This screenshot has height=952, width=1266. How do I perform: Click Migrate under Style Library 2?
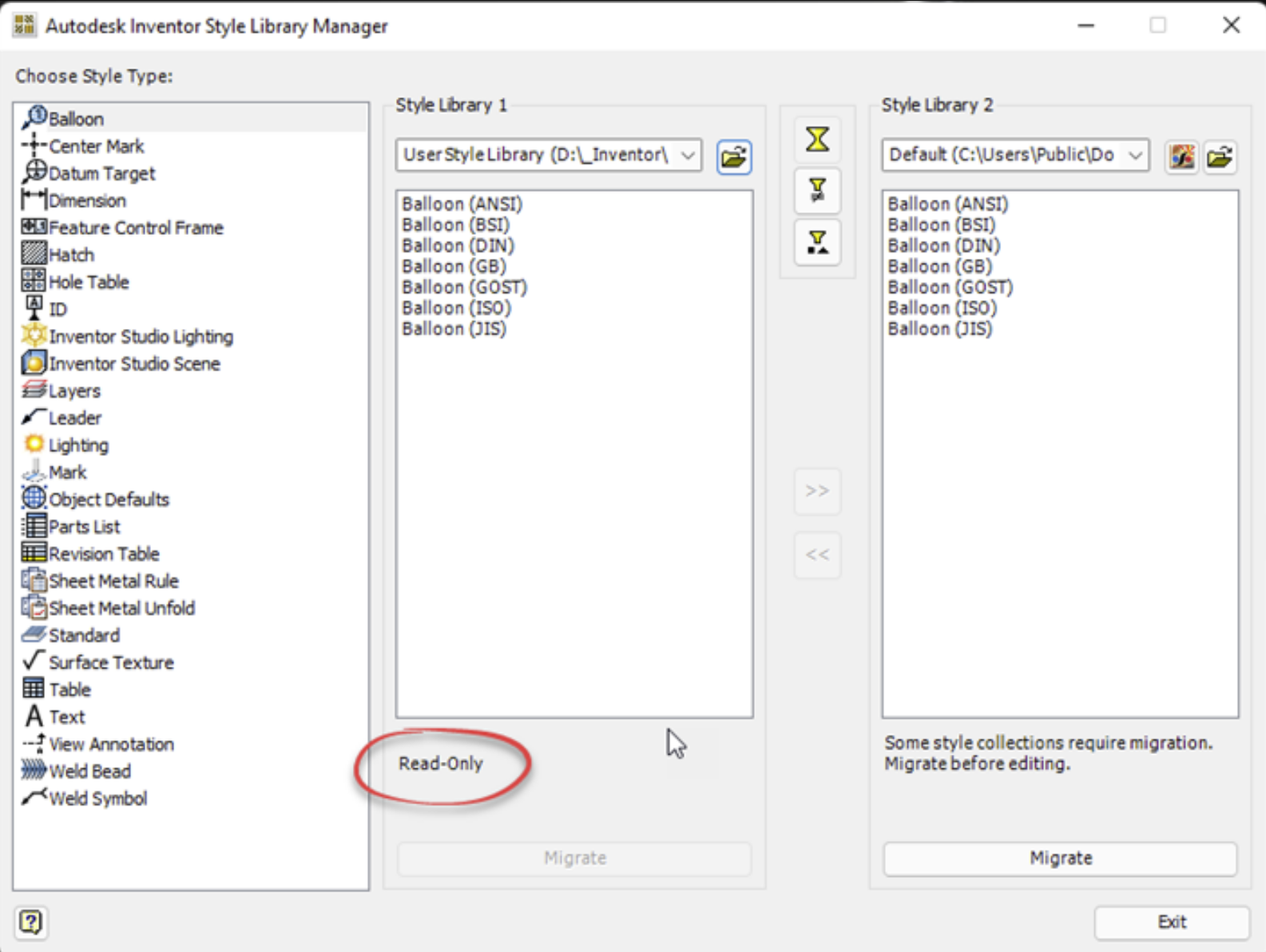click(x=1060, y=859)
